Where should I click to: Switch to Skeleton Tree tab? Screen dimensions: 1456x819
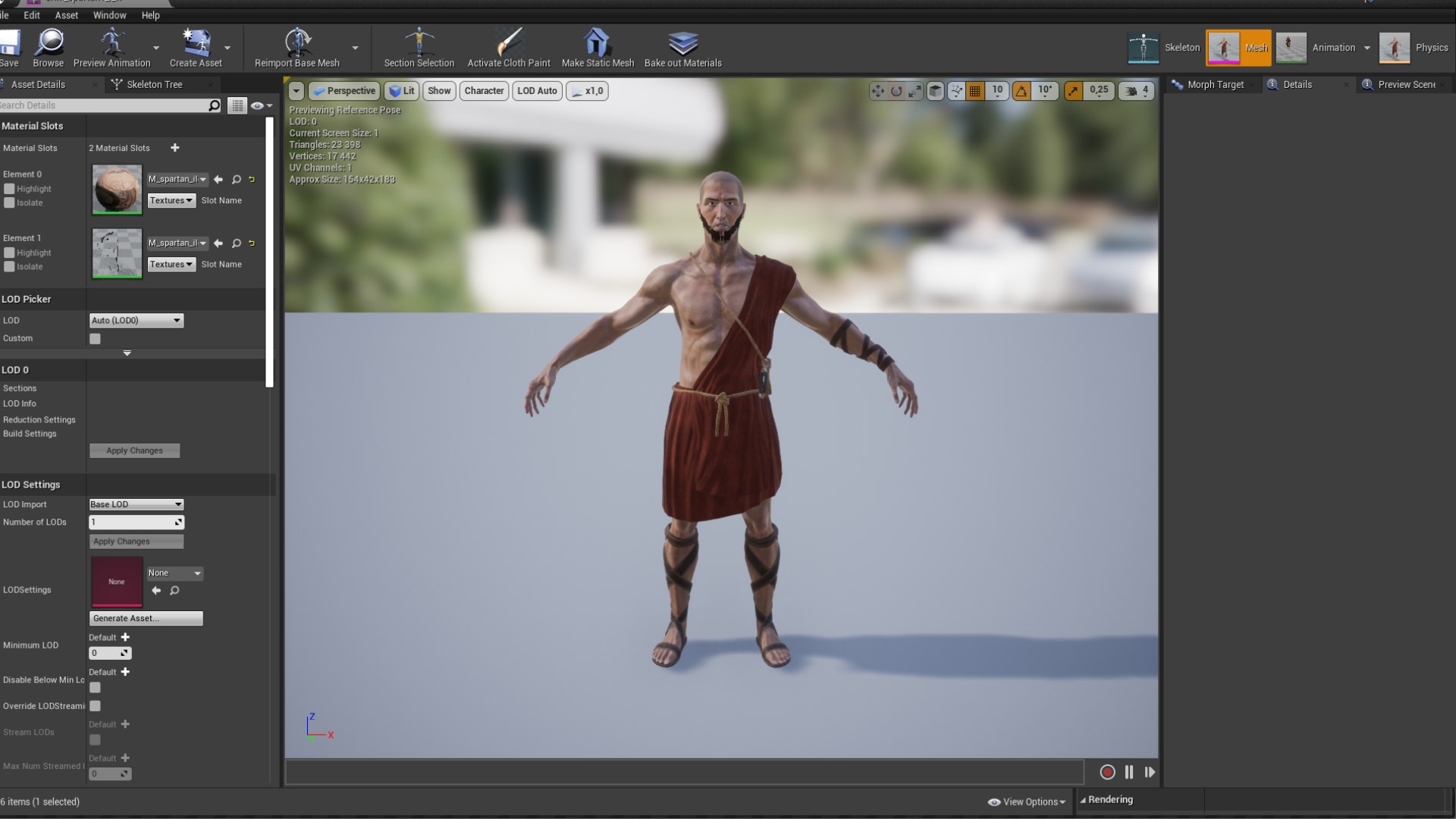coord(154,84)
